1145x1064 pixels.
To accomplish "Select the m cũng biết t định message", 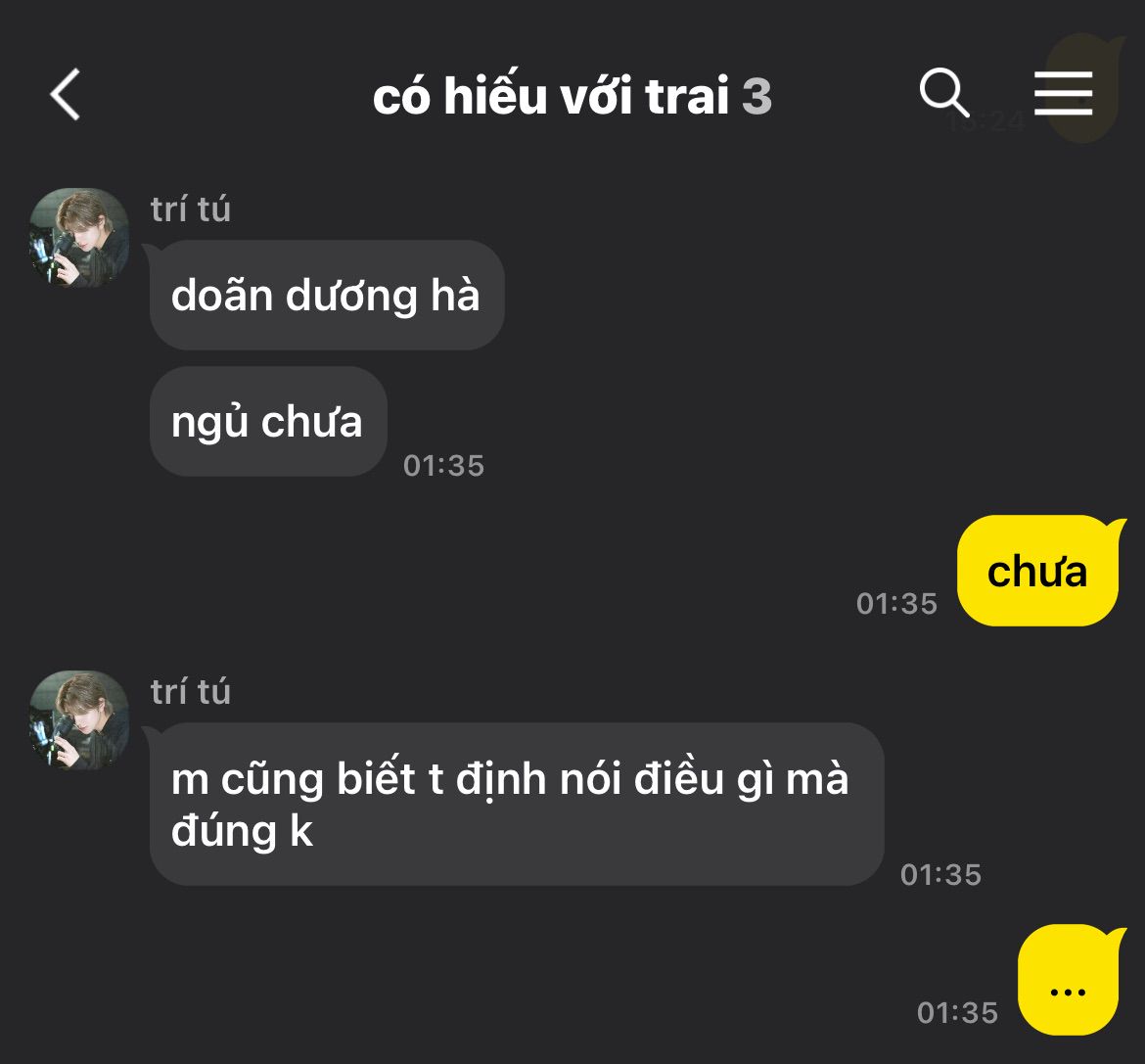I will pos(517,804).
